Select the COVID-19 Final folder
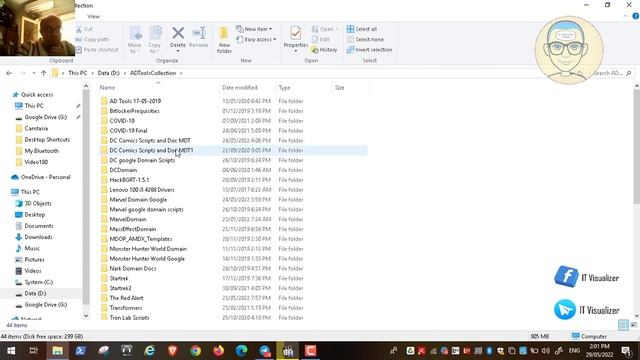 [x=128, y=131]
